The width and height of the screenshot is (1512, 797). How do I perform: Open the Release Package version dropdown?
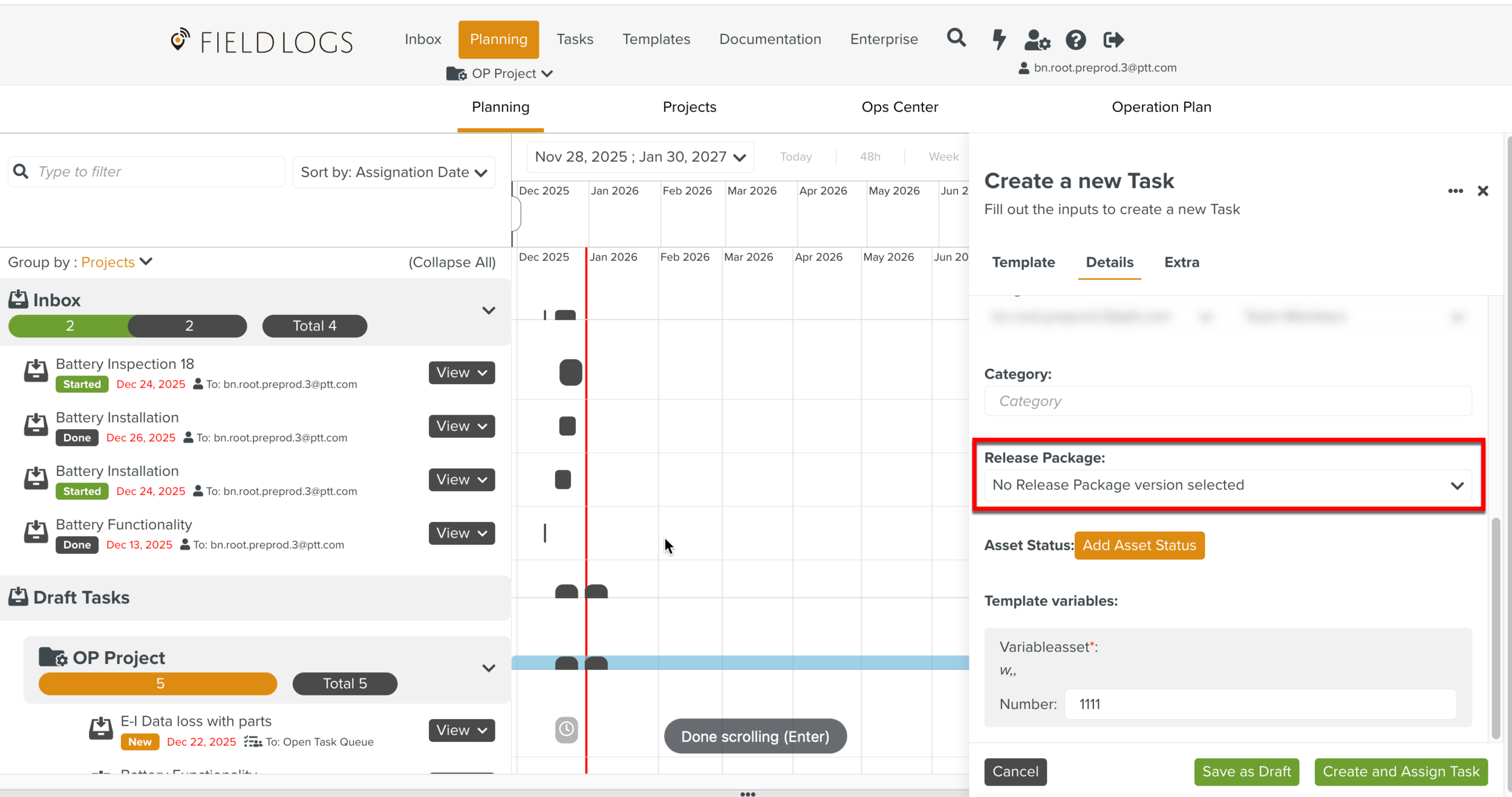pyautogui.click(x=1227, y=485)
